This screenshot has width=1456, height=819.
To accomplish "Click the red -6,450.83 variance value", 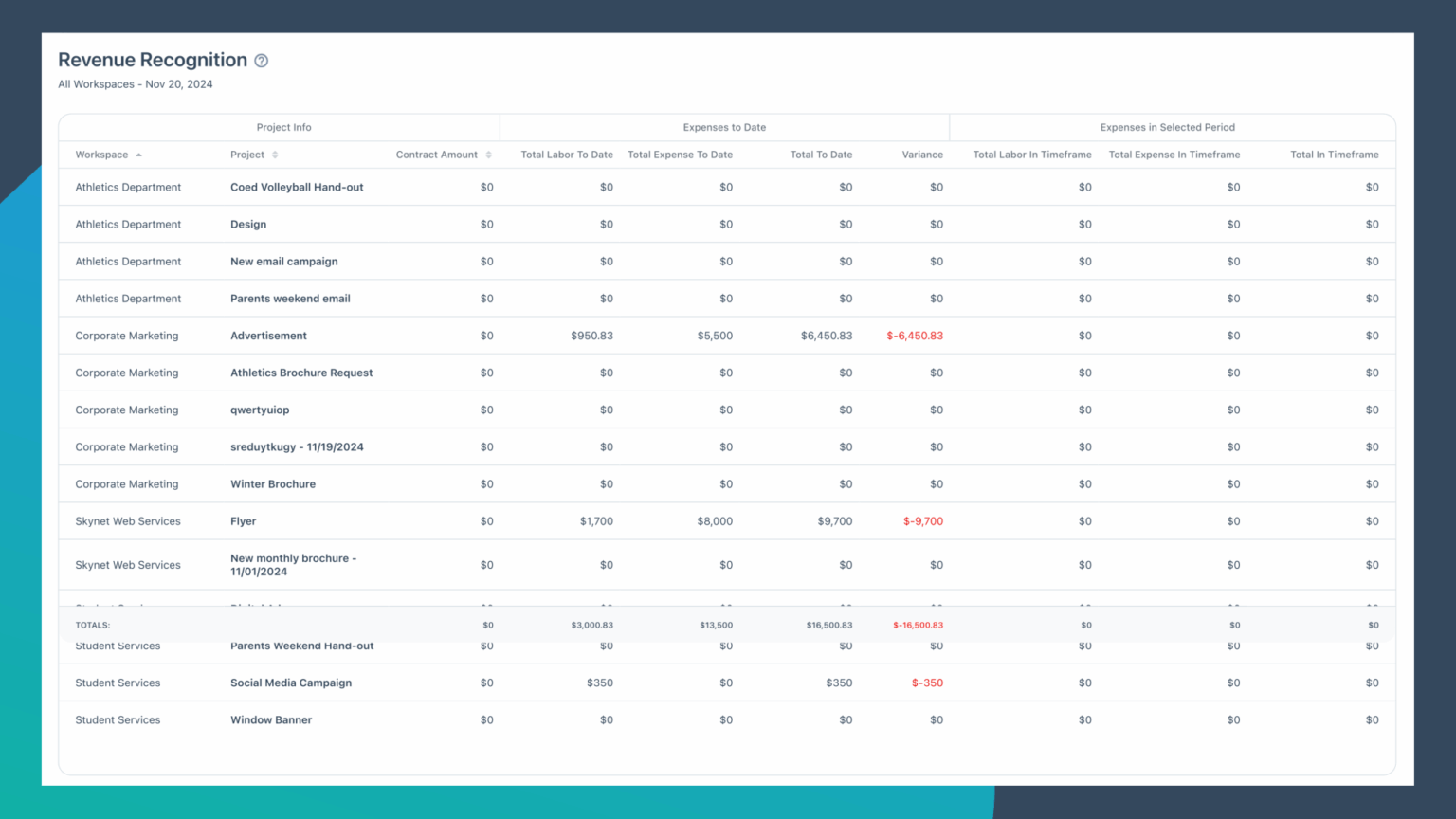I will tap(914, 336).
